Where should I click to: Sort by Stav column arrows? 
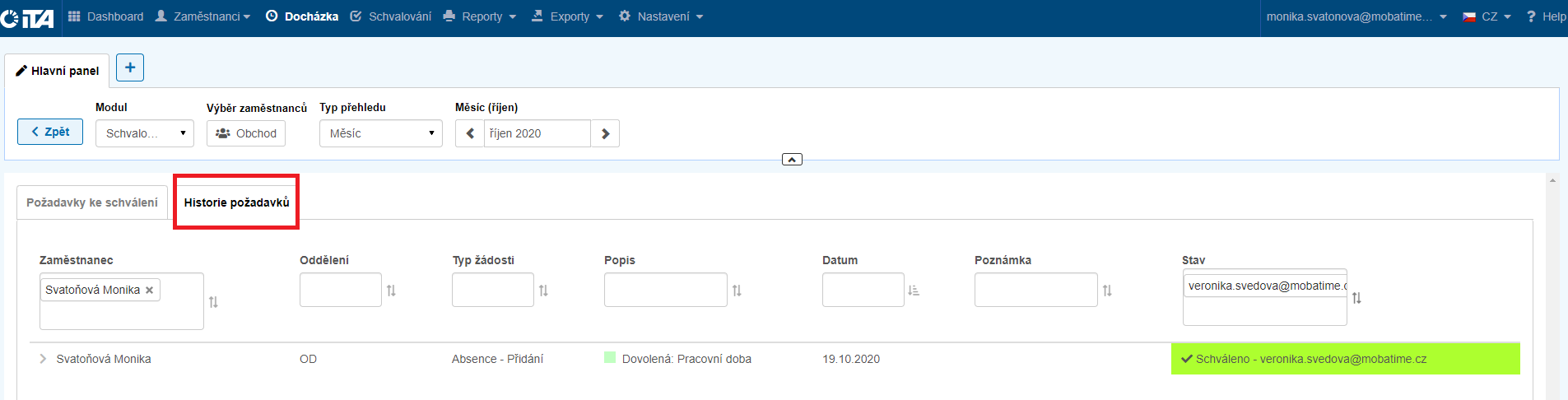[x=1356, y=298]
